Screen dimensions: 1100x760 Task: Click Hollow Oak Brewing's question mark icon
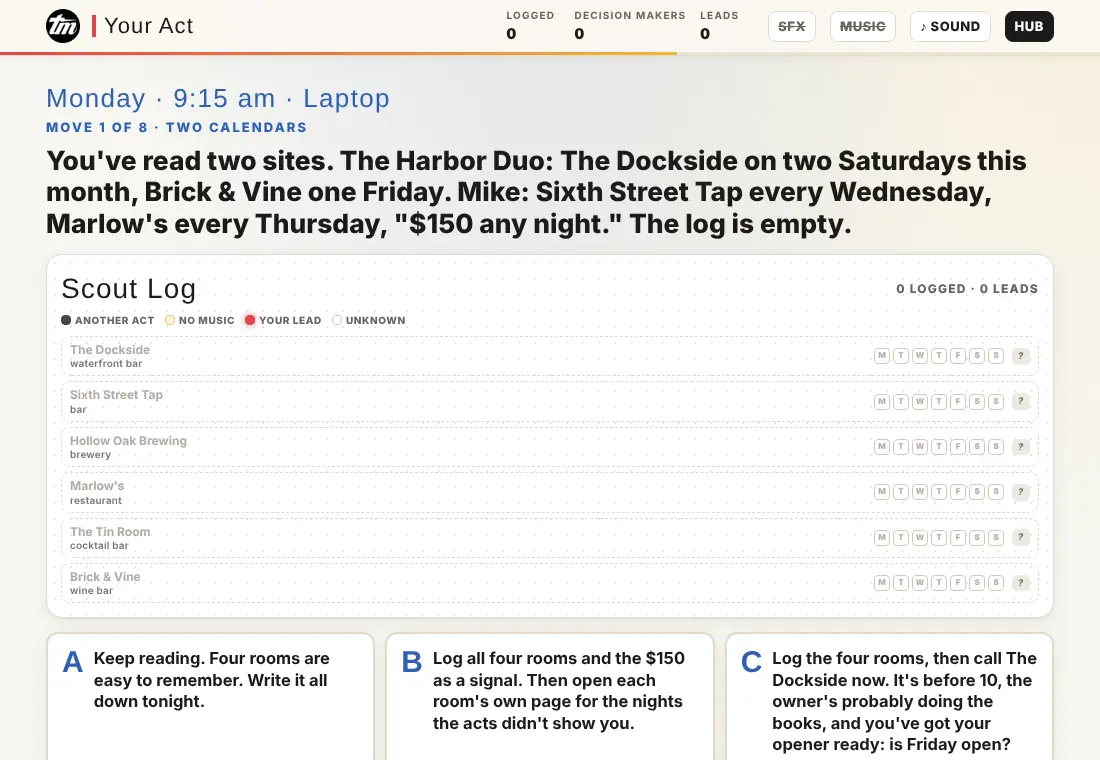tap(1021, 446)
